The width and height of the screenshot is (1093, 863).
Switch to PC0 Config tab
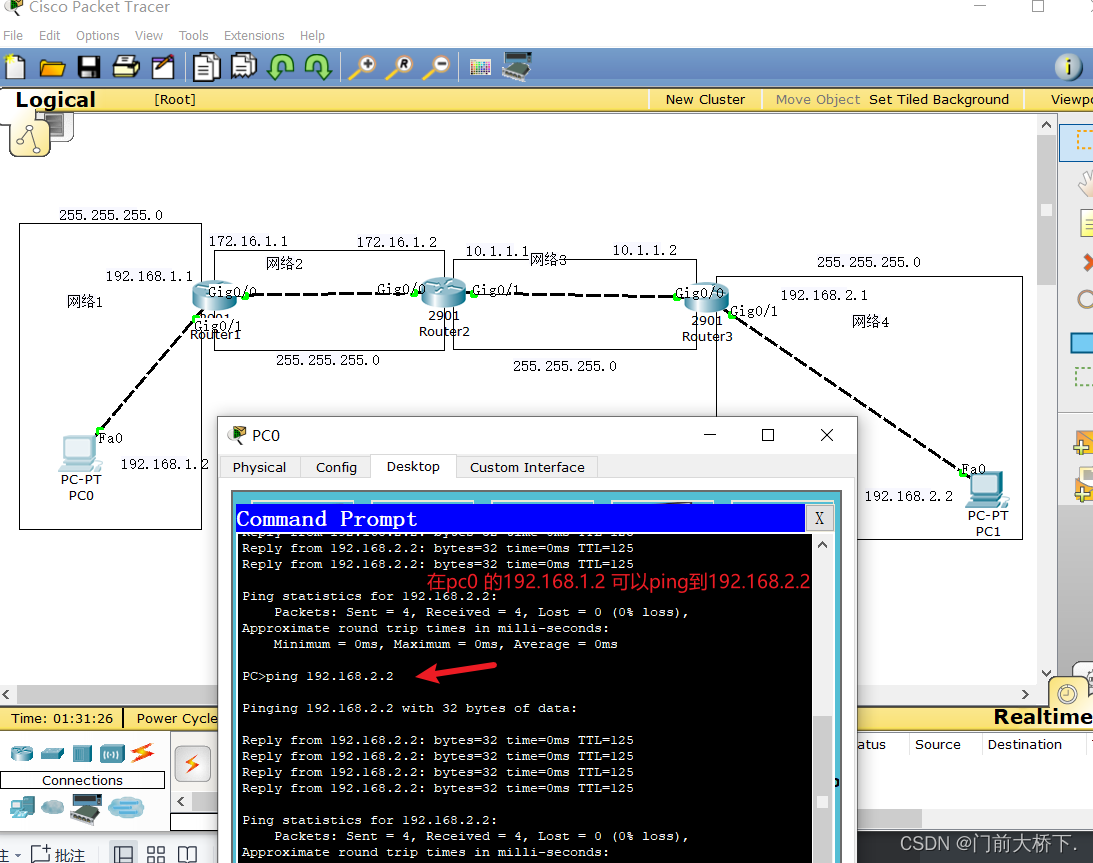click(x=336, y=467)
